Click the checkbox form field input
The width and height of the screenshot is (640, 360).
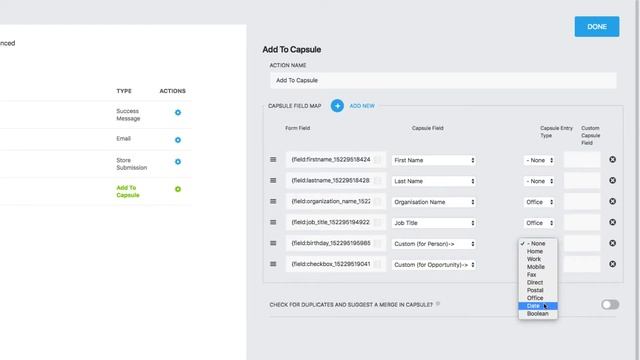coord(336,264)
